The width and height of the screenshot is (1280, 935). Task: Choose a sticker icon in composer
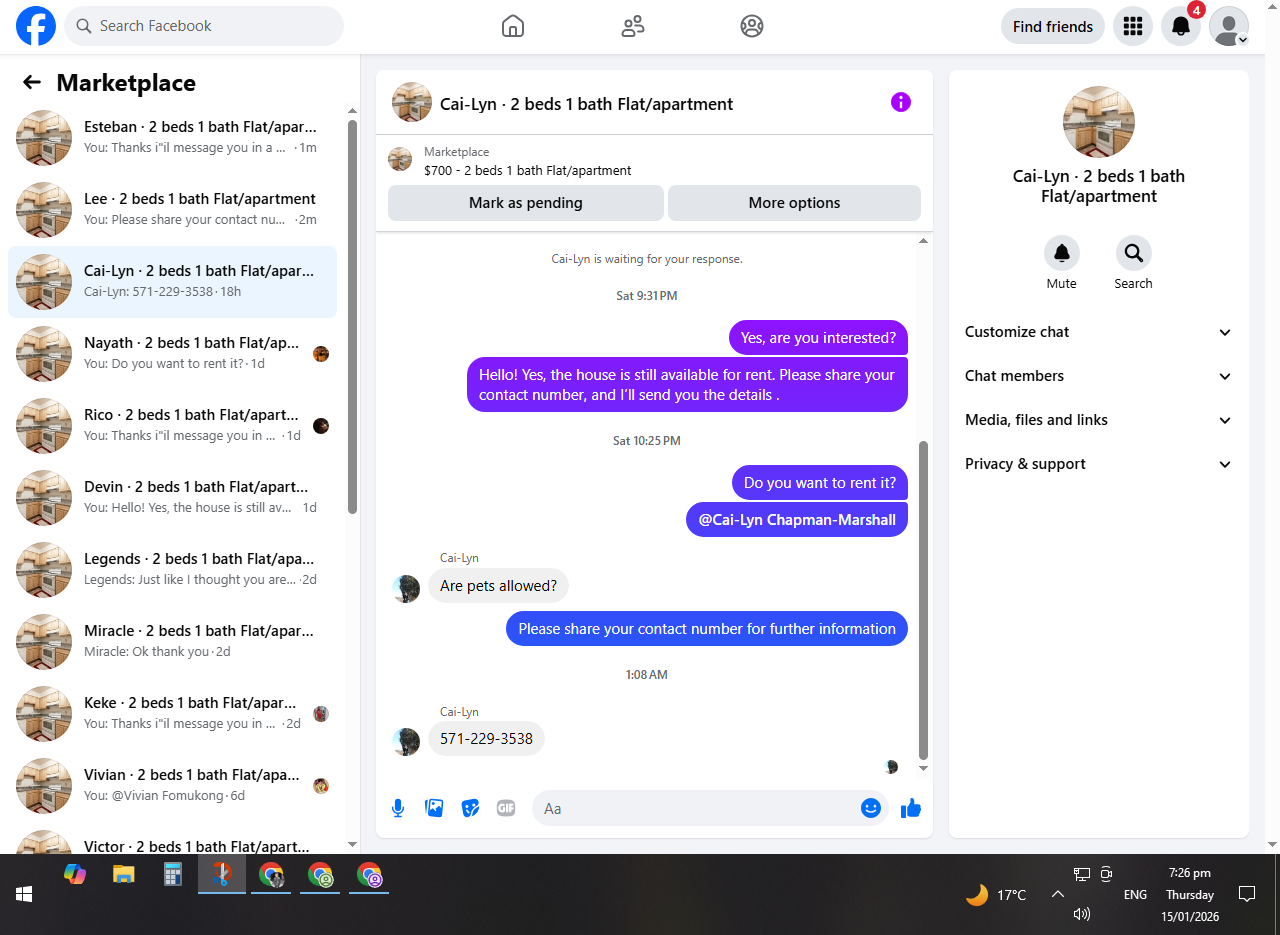(x=470, y=808)
